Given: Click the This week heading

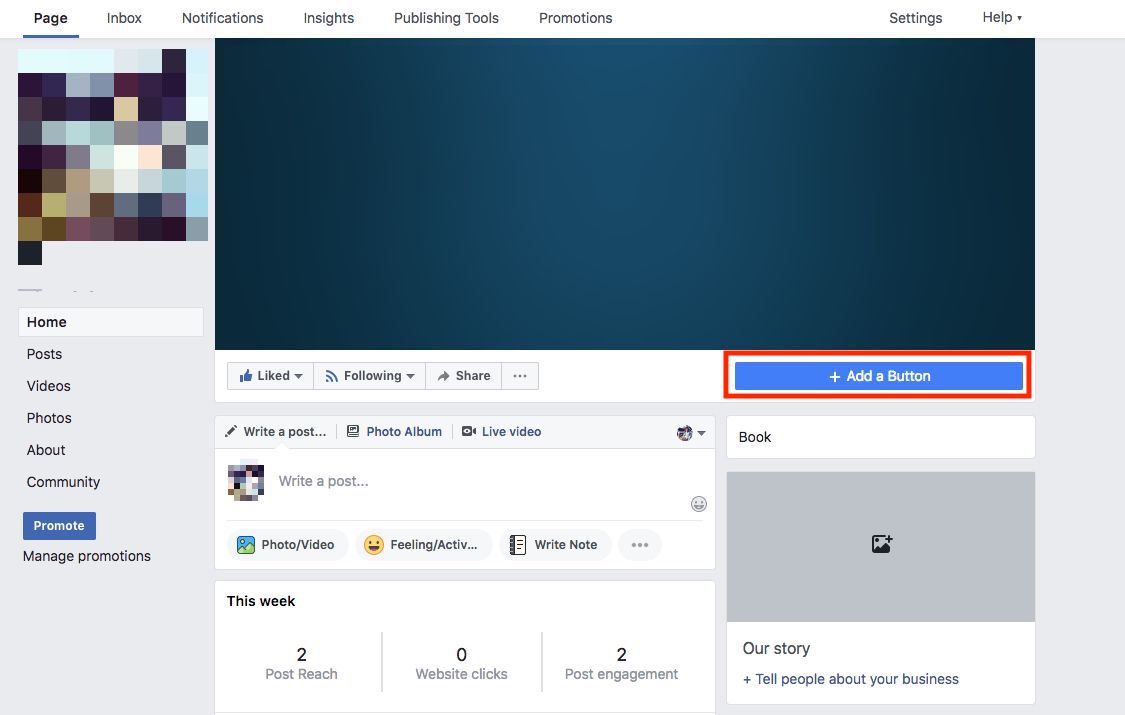Looking at the screenshot, I should click(x=261, y=601).
